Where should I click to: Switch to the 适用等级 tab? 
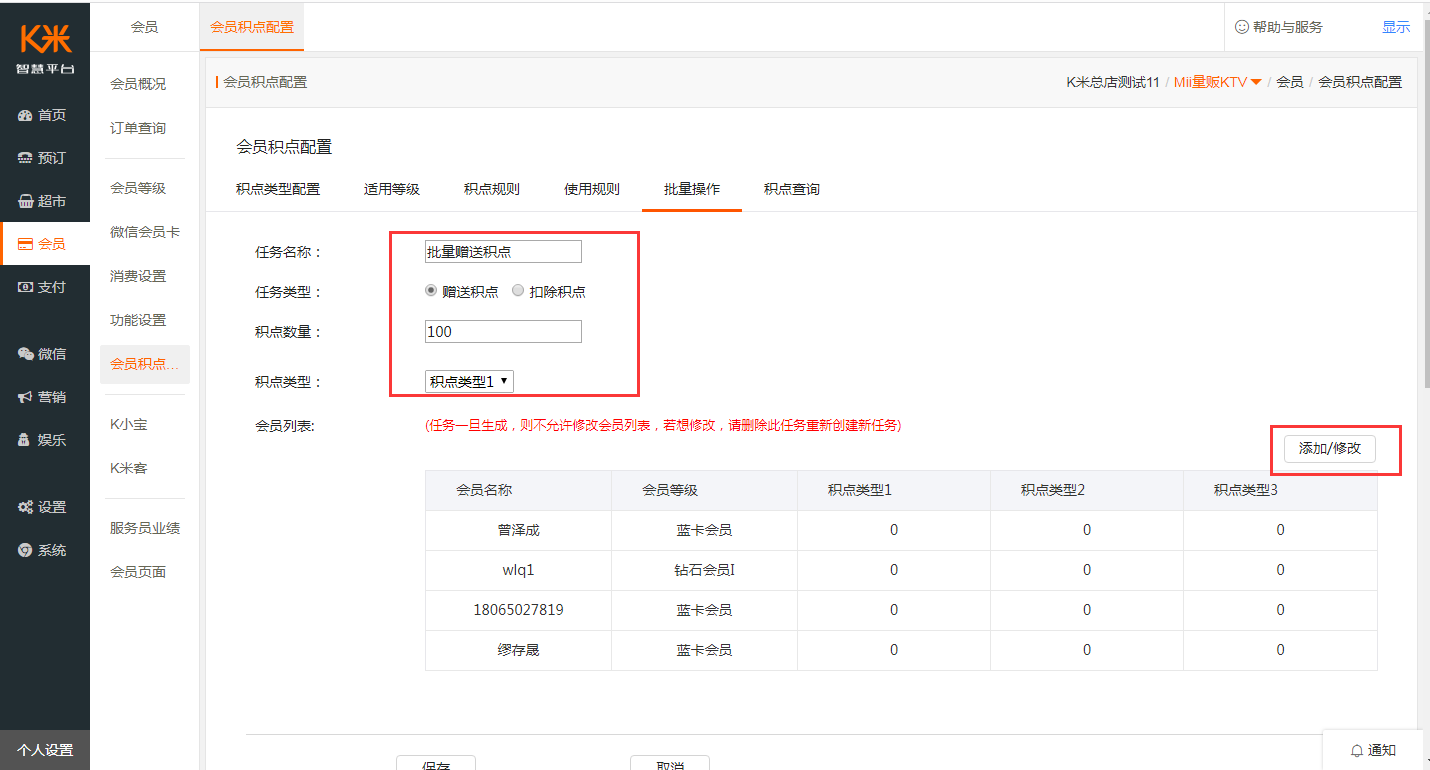click(392, 189)
